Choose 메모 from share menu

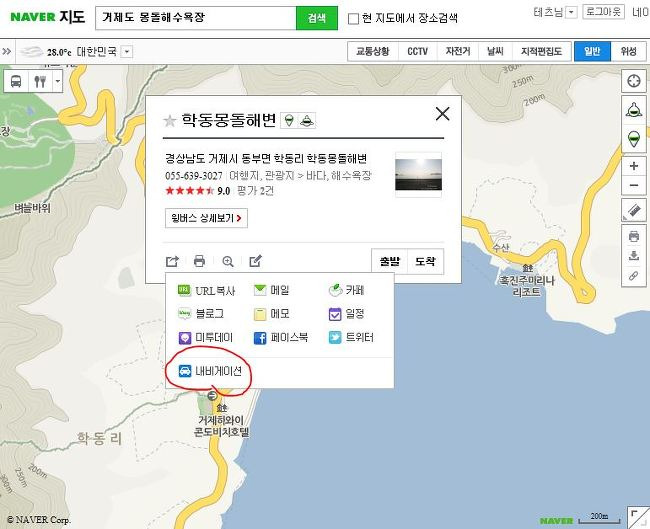click(271, 314)
